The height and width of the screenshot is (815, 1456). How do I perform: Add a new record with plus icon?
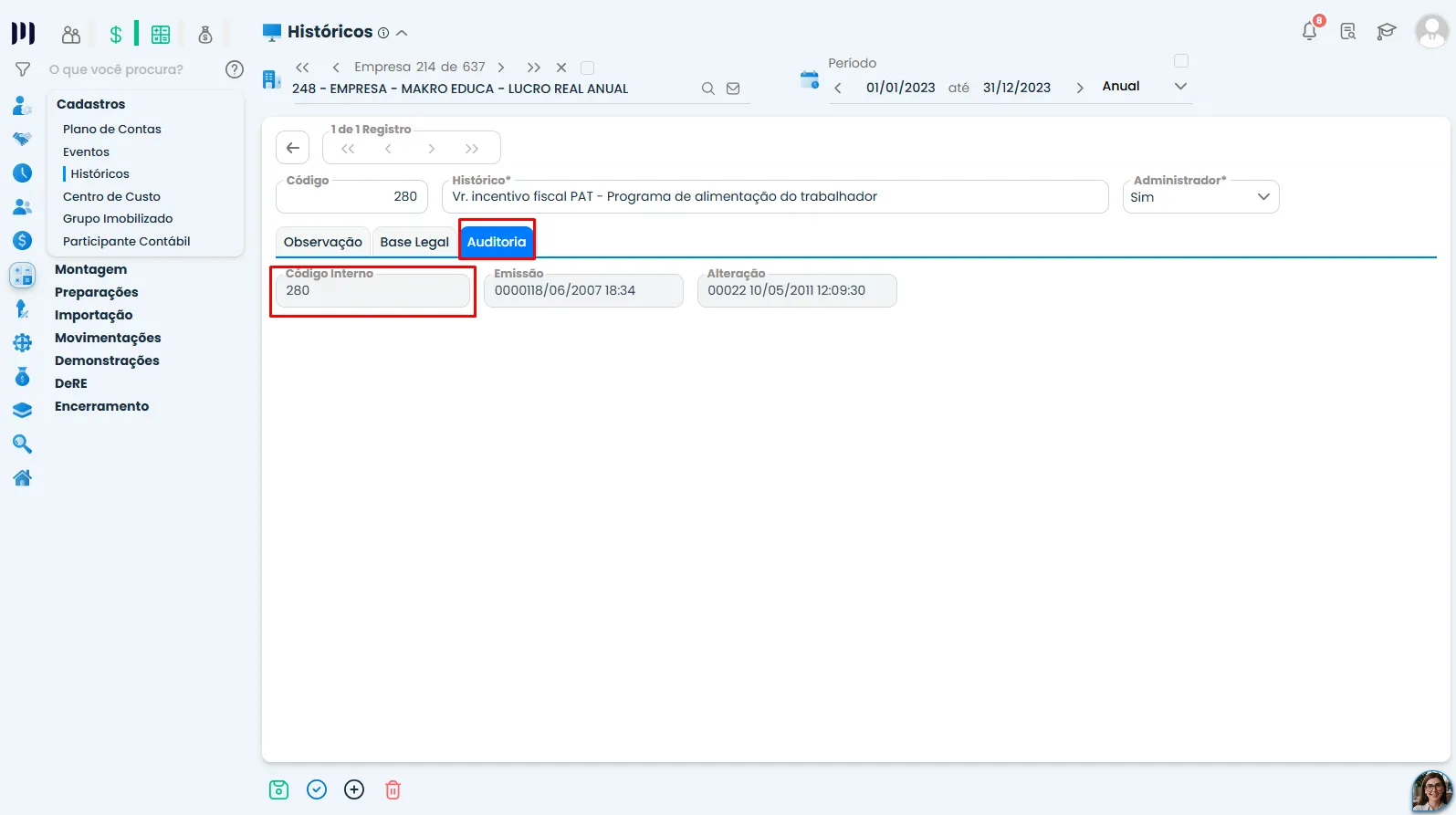[x=354, y=789]
